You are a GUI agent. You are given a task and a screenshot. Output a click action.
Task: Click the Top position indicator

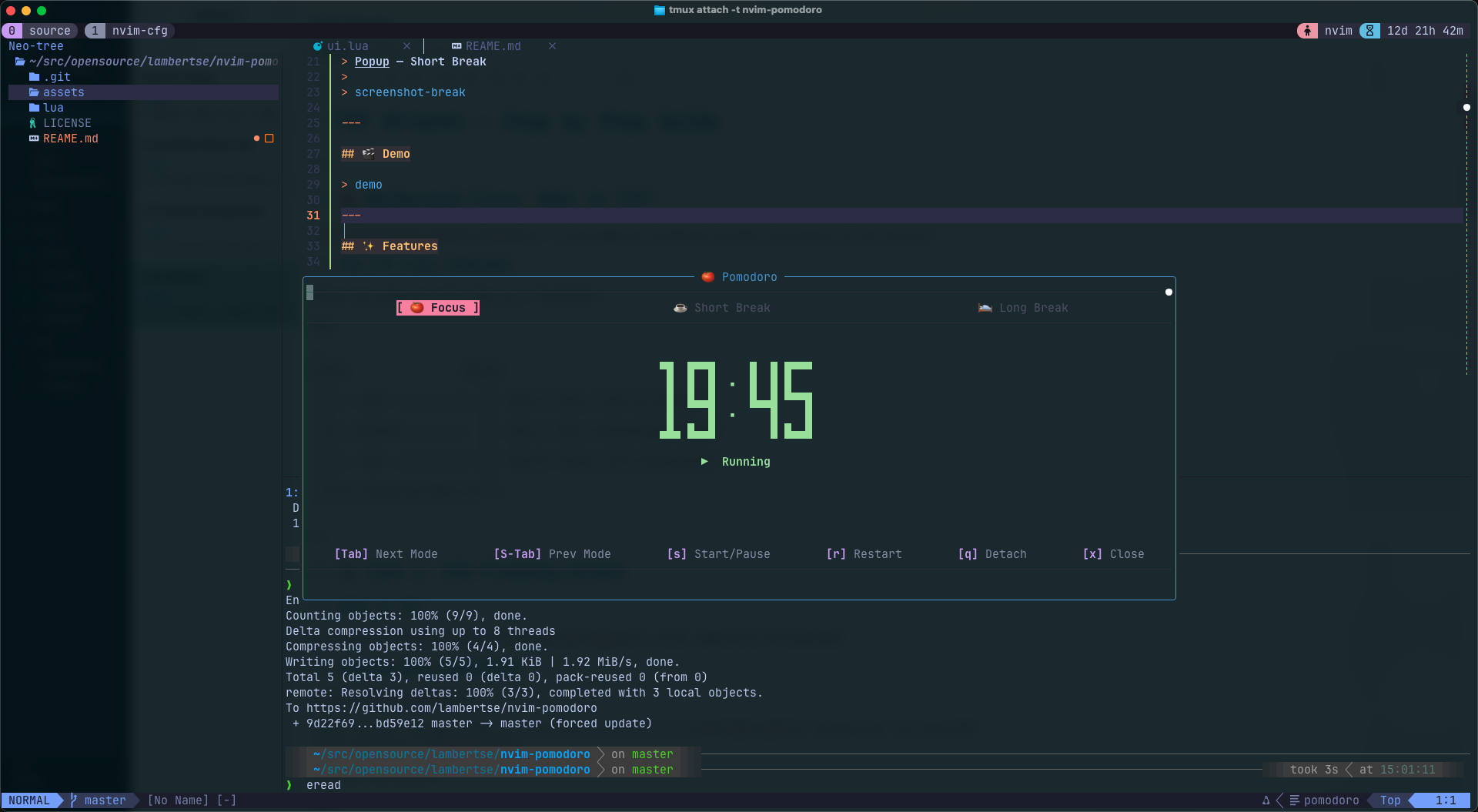coord(1390,800)
